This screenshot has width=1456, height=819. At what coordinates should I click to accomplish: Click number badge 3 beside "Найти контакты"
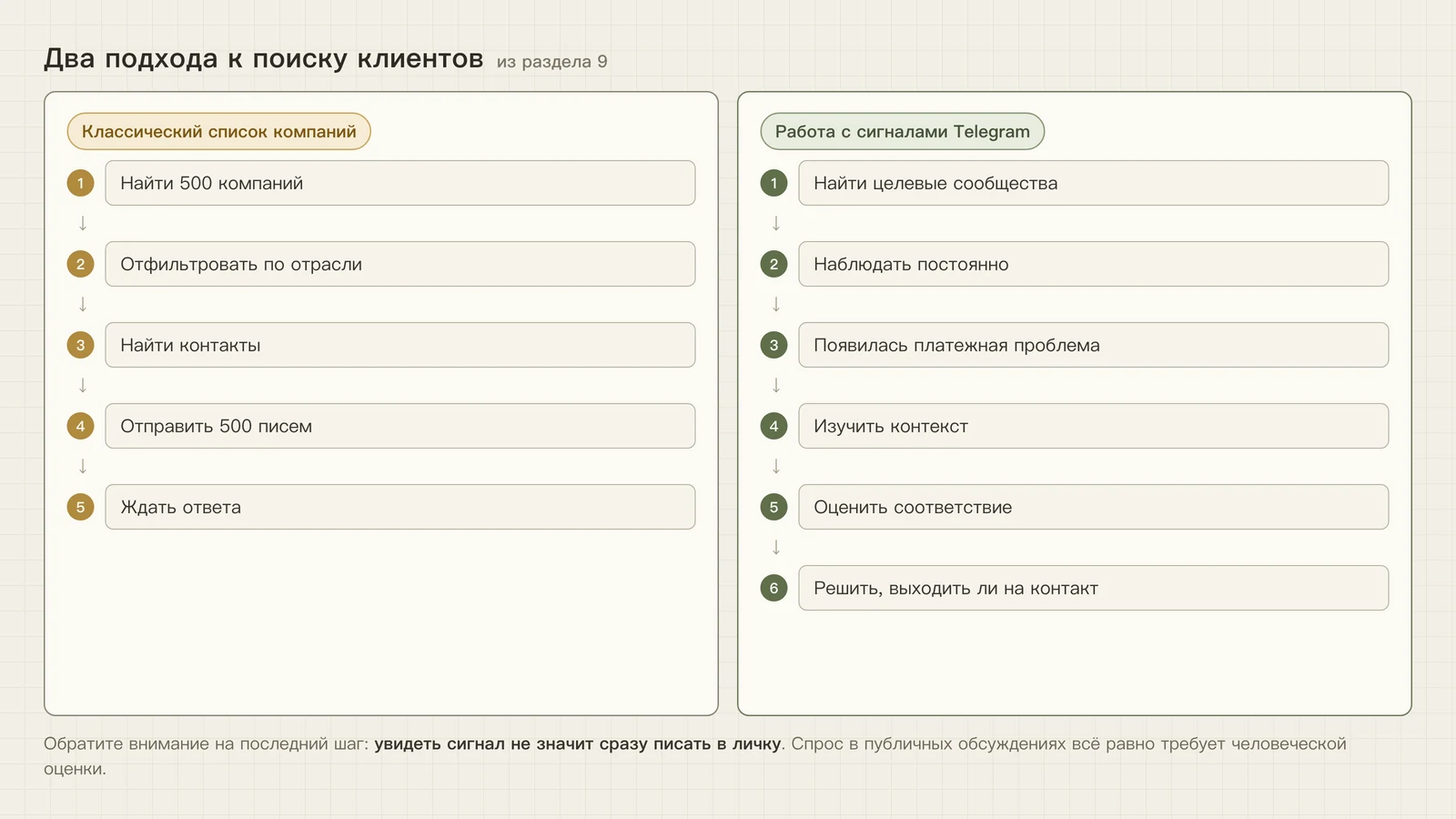pos(81,345)
